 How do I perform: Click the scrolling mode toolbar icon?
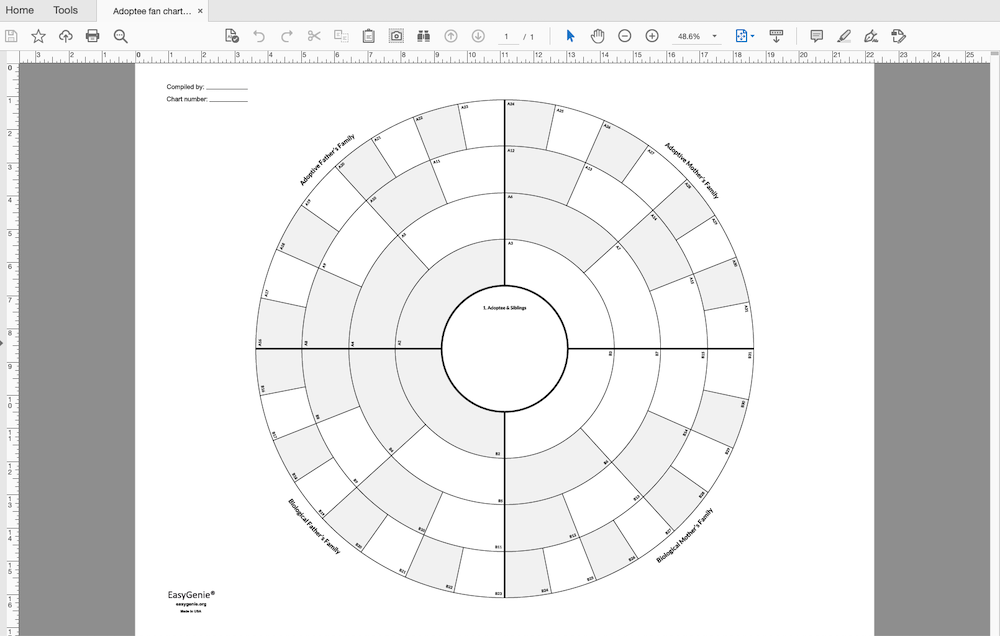(x=776, y=36)
